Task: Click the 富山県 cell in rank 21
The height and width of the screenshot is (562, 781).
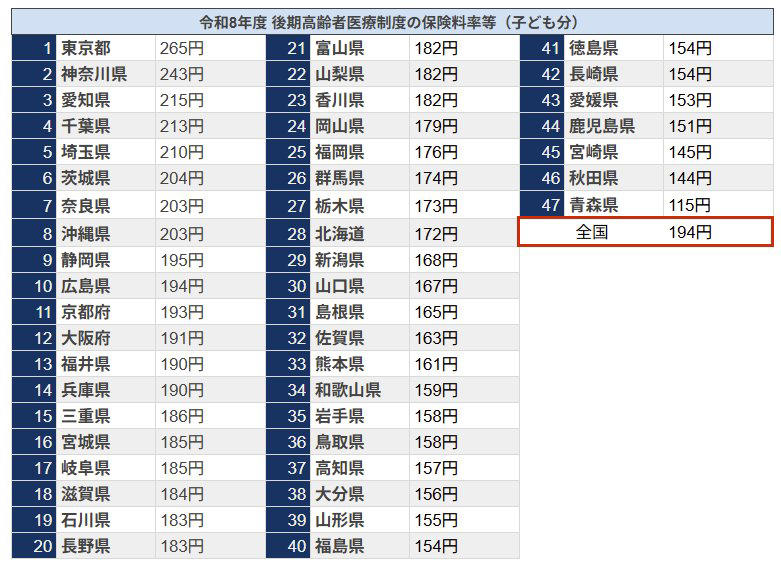Action: pyautogui.click(x=360, y=48)
